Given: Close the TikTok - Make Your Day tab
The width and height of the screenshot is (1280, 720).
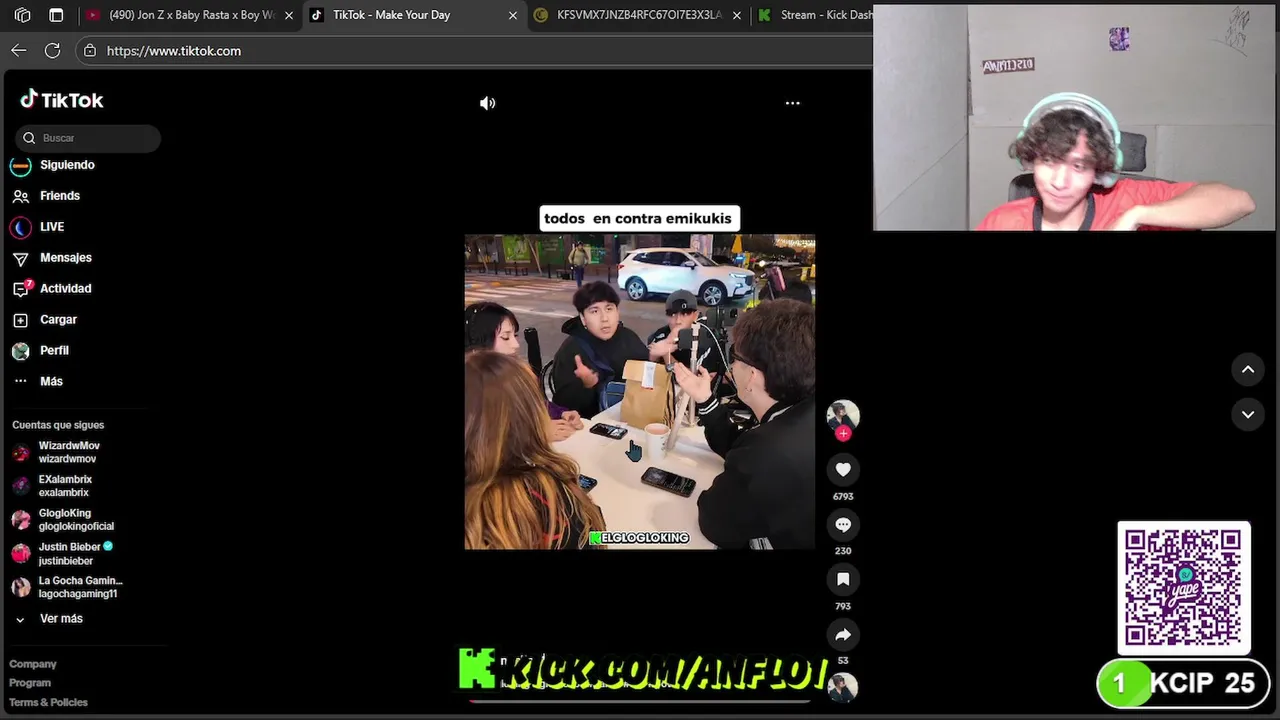Looking at the screenshot, I should (x=513, y=15).
